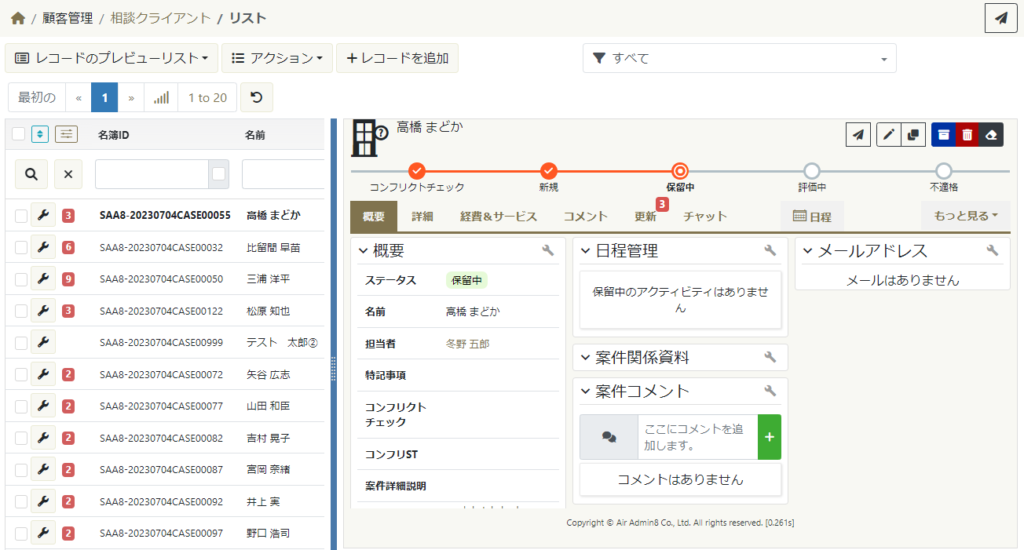
Task: Open the レコードのプレビューリスト dropdown
Action: [x=111, y=58]
